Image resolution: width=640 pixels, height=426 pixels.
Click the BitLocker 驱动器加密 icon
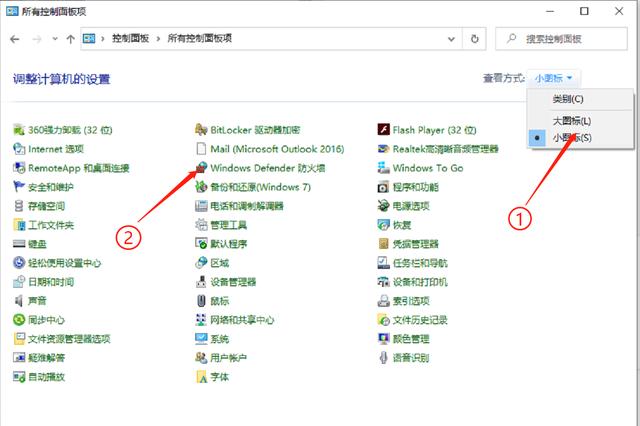[201, 130]
